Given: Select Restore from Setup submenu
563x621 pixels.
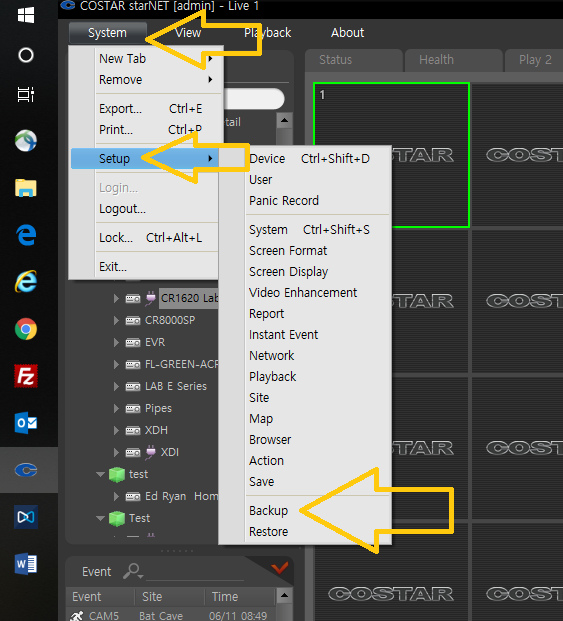Looking at the screenshot, I should click(x=268, y=531).
